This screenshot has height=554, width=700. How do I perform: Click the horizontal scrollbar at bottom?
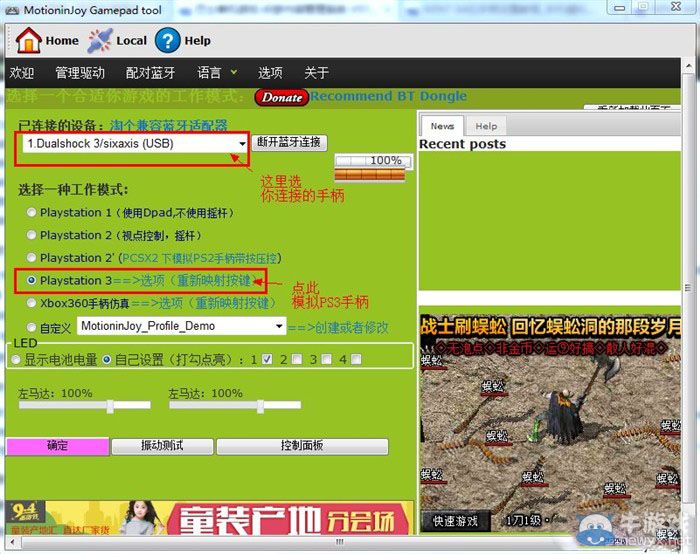click(340, 542)
